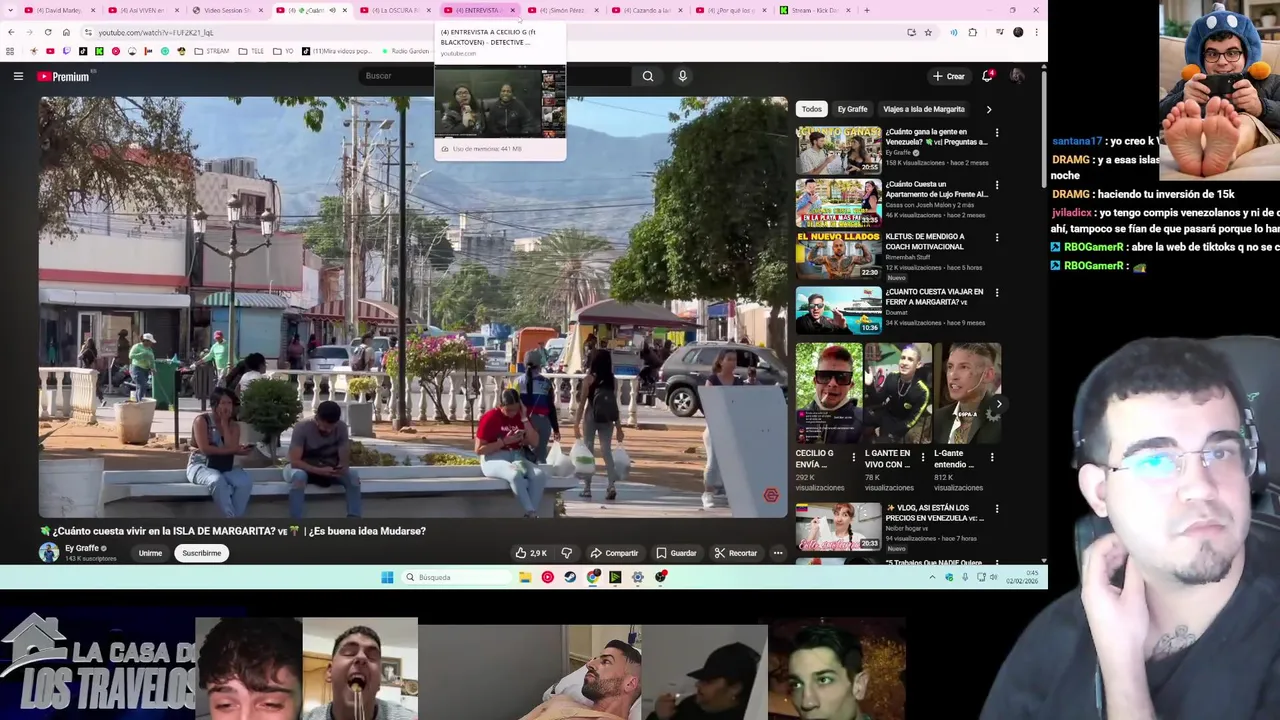Open the STREAM bookmarks folder

coord(212,51)
